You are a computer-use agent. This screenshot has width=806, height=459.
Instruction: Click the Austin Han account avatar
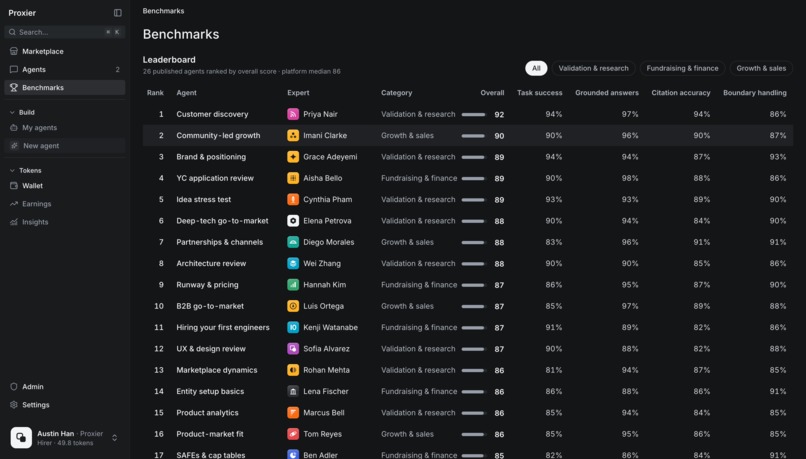(x=21, y=438)
